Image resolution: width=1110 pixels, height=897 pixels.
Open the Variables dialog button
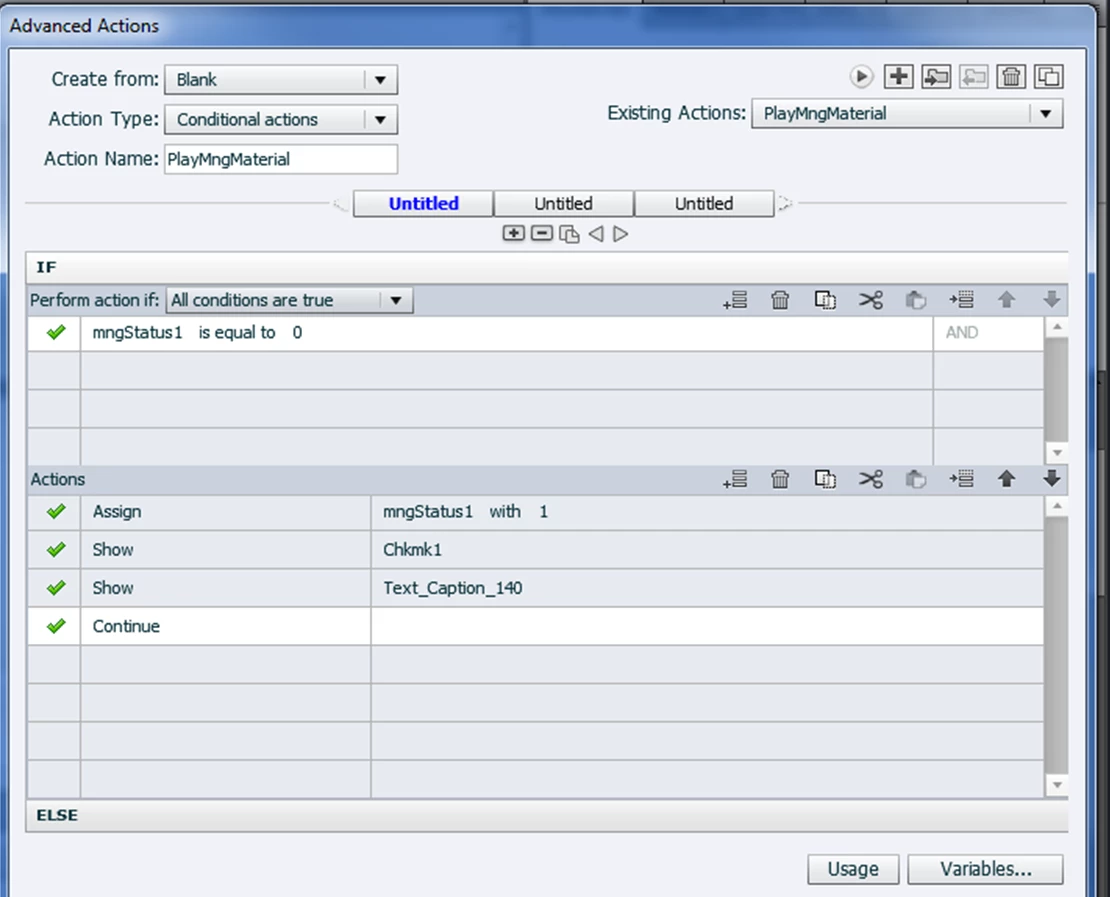tap(985, 869)
